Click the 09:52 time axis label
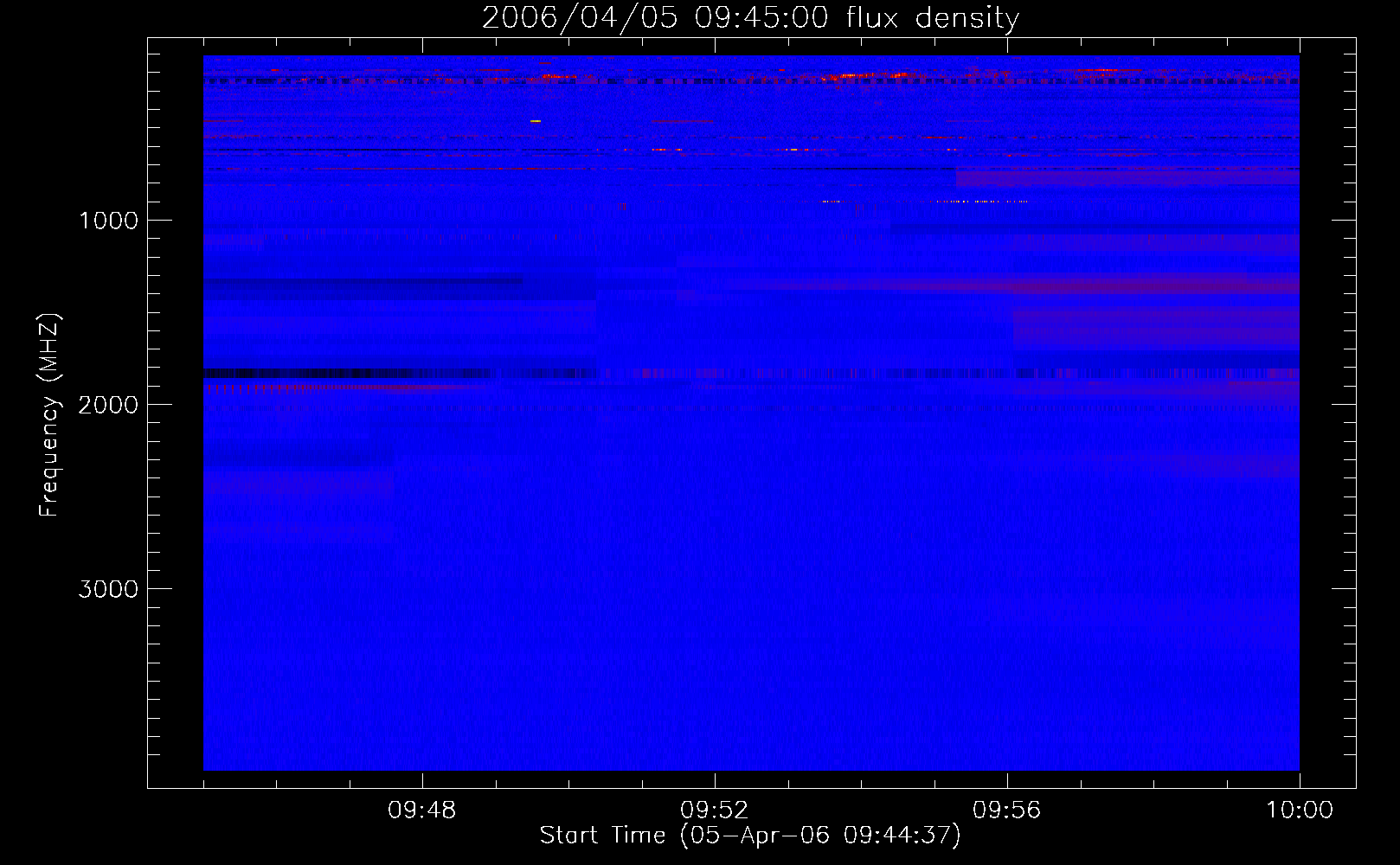Image resolution: width=1400 pixels, height=865 pixels. click(714, 811)
